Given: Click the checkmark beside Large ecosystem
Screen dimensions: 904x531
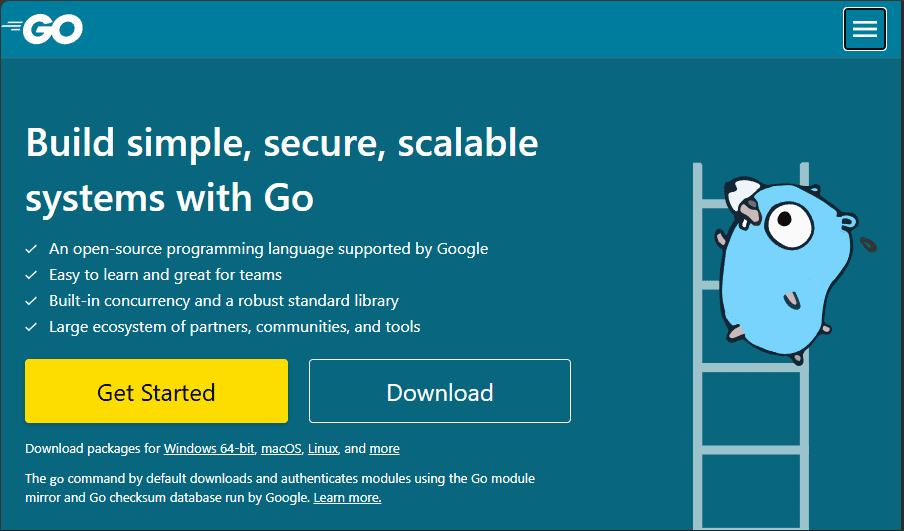Looking at the screenshot, I should 31,327.
